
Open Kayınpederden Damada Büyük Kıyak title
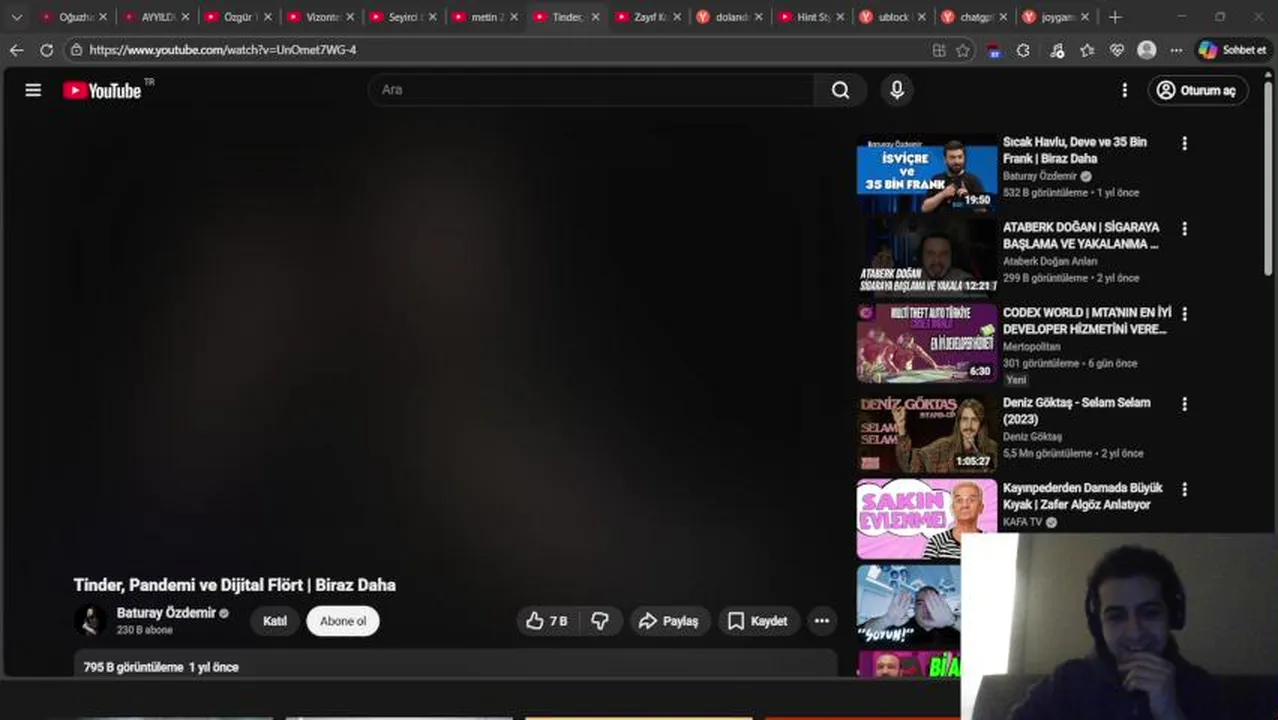[1083, 496]
